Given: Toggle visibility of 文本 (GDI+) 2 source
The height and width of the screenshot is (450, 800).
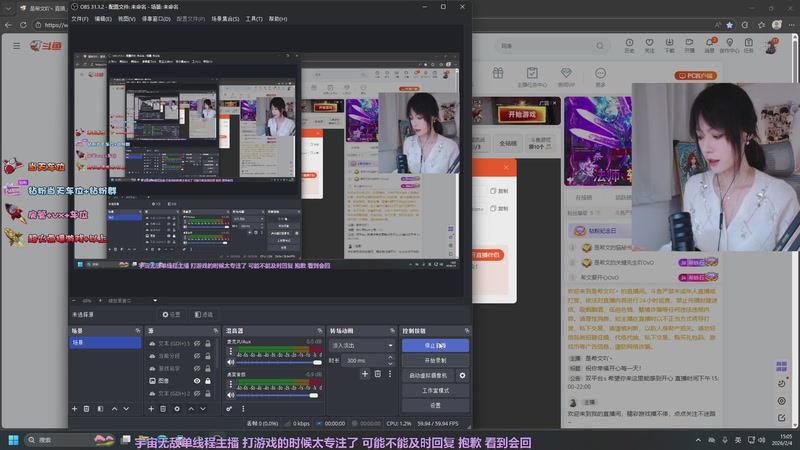Looking at the screenshot, I should [197, 393].
